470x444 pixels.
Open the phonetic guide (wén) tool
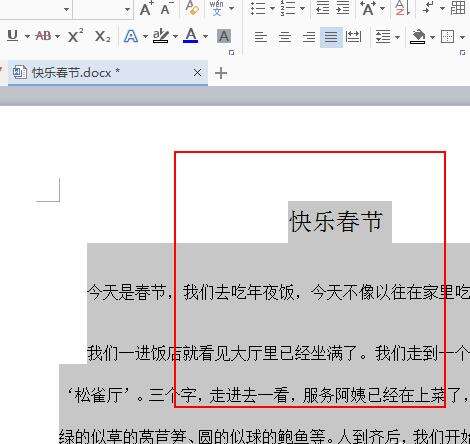tap(217, 8)
